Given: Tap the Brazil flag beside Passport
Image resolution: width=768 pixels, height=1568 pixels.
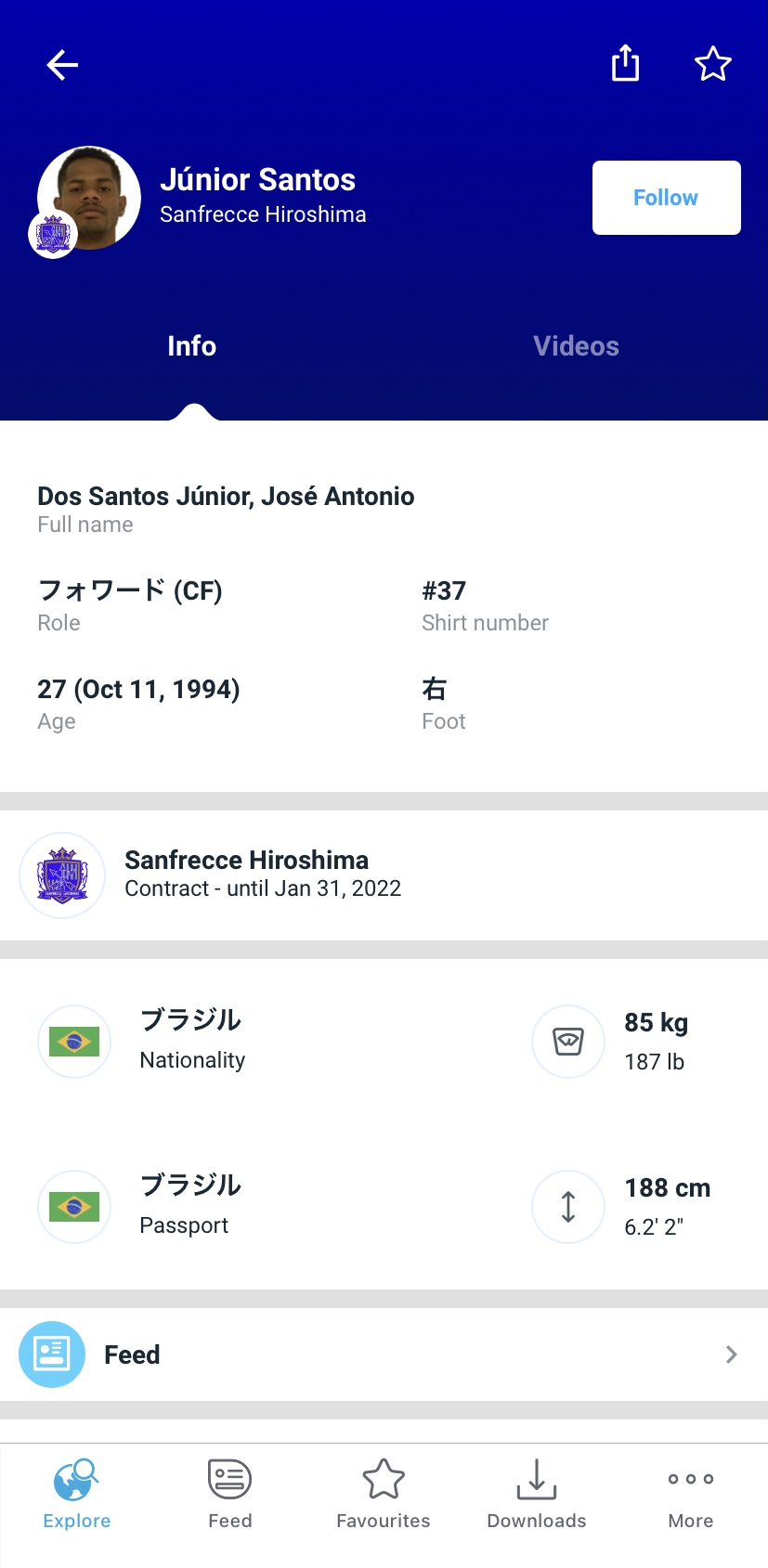Looking at the screenshot, I should (74, 1207).
